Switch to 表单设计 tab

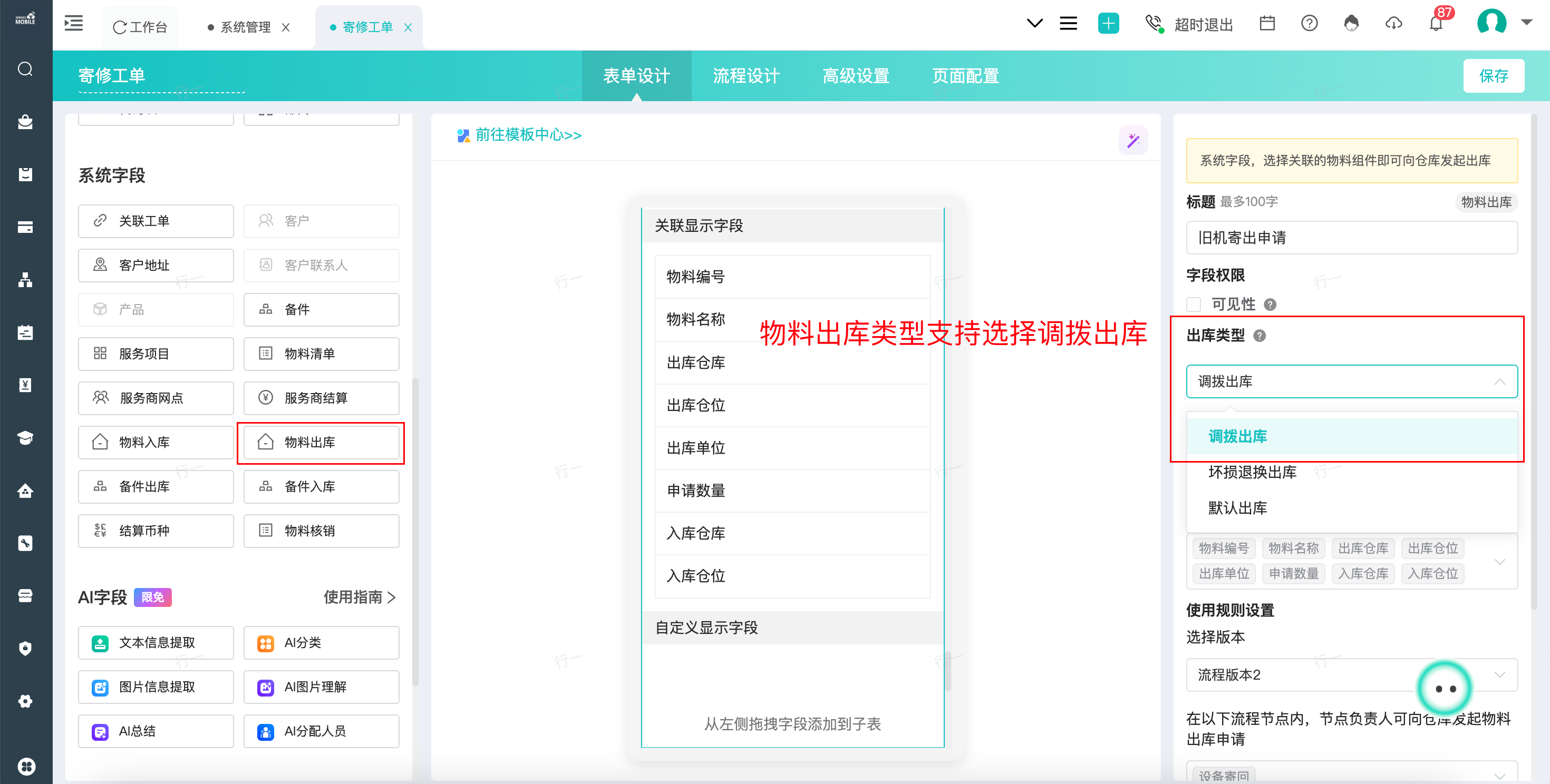(x=636, y=76)
